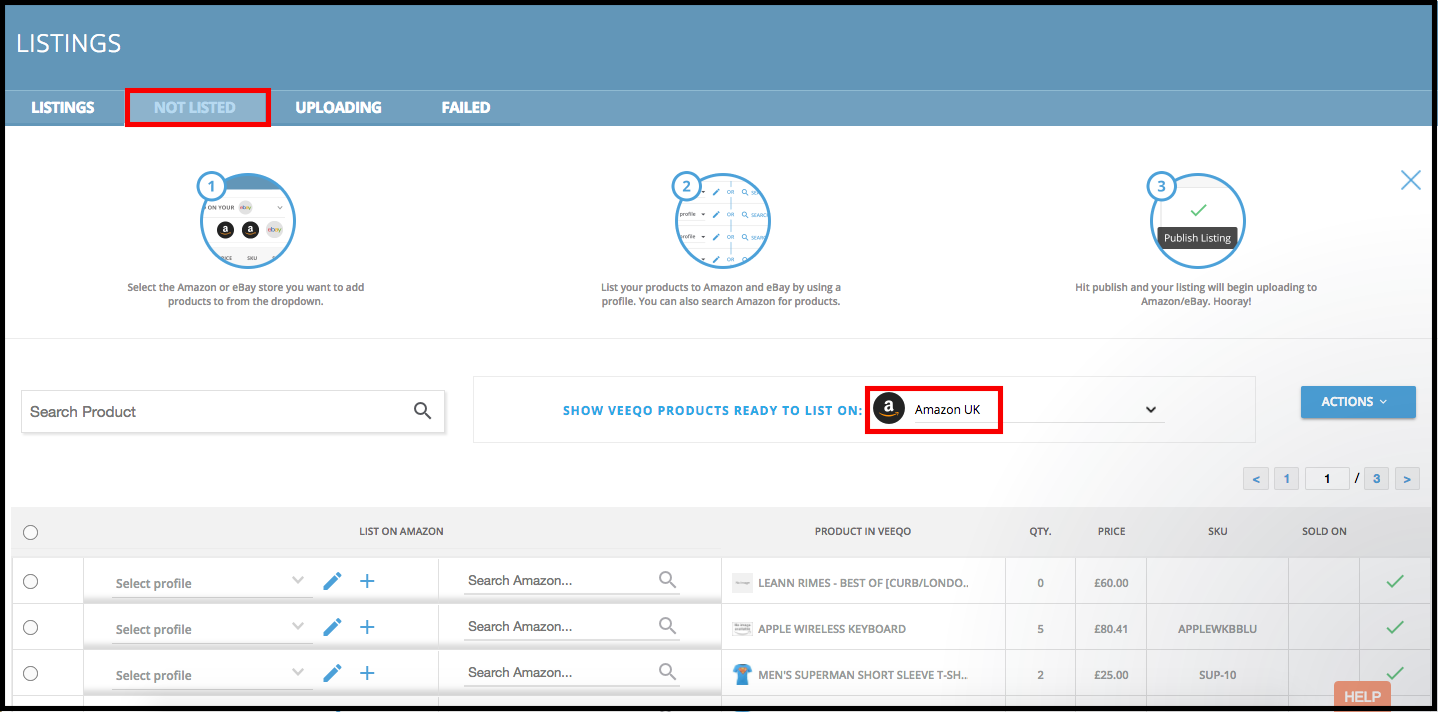Click the blue Superman T-shirt thumbnail
1438x712 pixels.
[741, 674]
